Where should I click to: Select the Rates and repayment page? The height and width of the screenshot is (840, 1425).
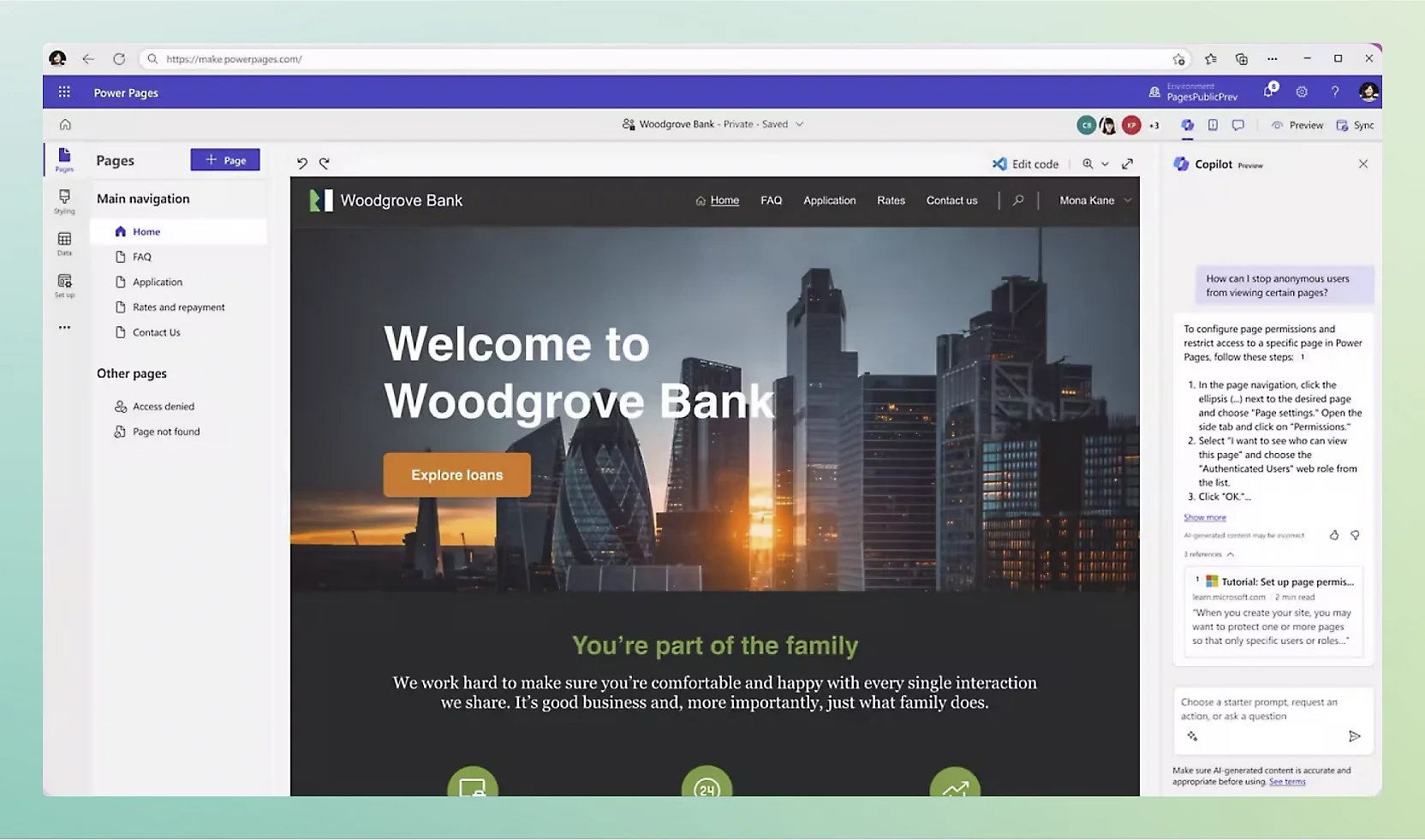tap(178, 307)
